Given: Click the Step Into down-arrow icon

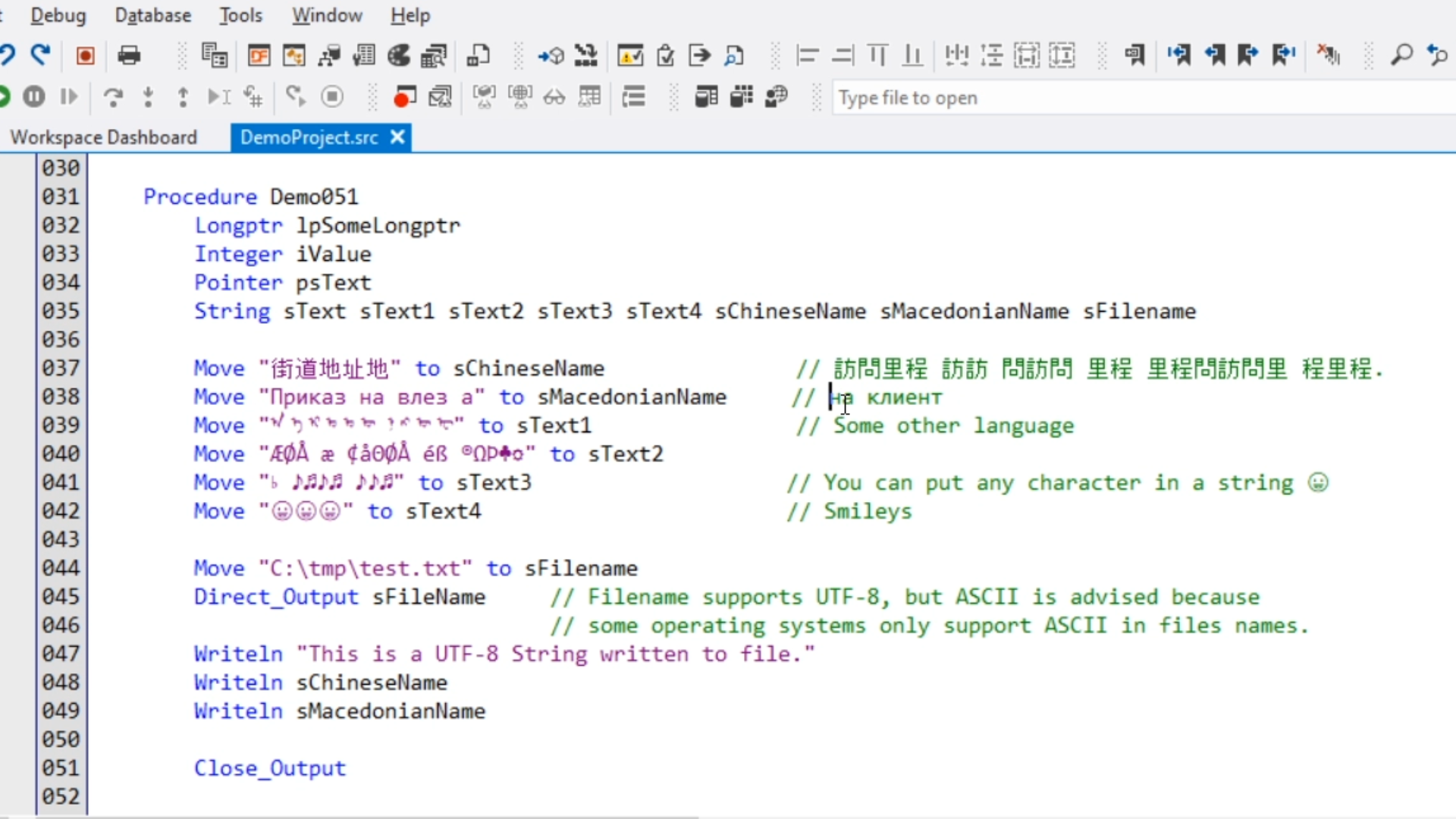Looking at the screenshot, I should (149, 96).
